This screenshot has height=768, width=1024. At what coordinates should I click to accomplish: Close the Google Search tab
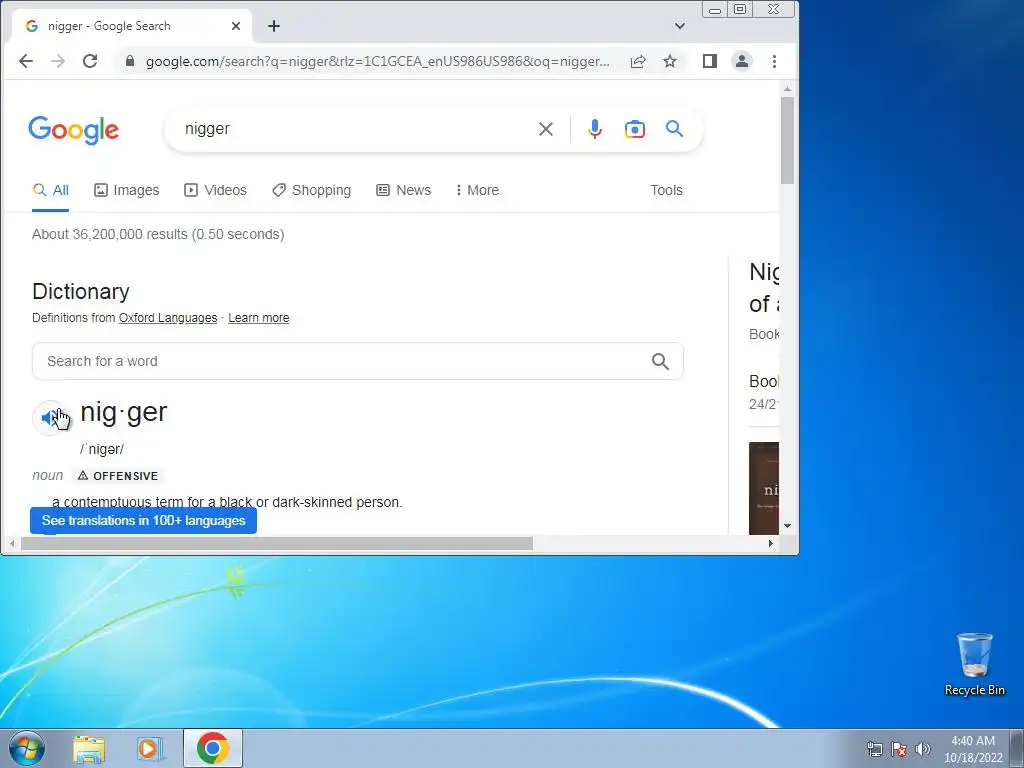(x=236, y=26)
